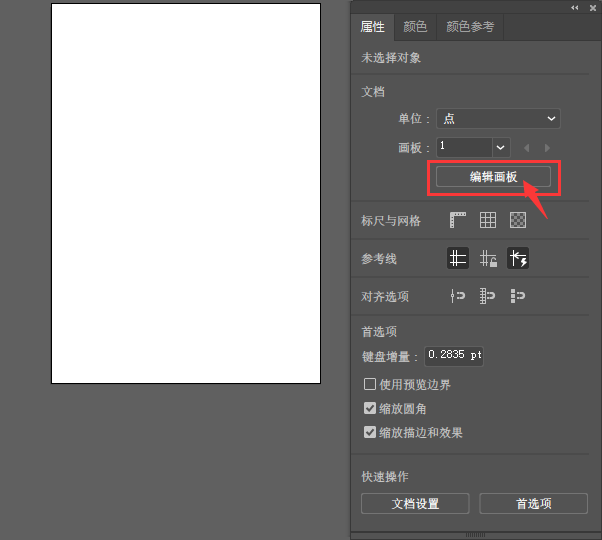The height and width of the screenshot is (540, 602).
Task: Close the properties panel
Action: pyautogui.click(x=593, y=8)
